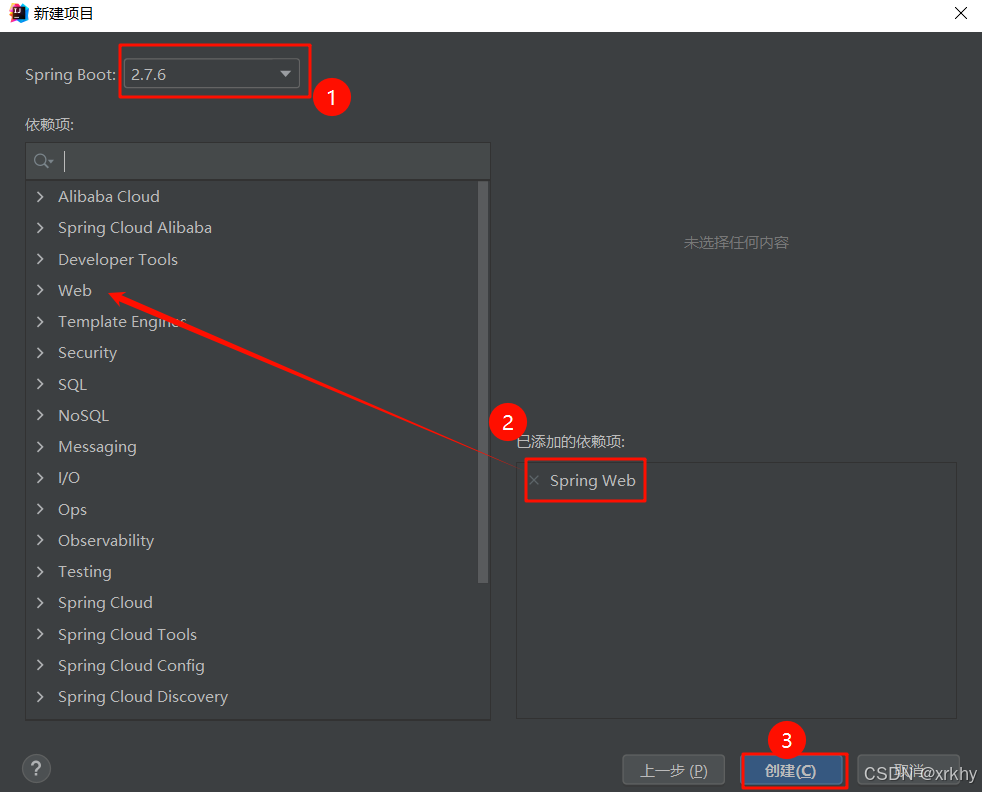Click the IntelliJ IDEA title bar icon
The image size is (982, 792).
click(x=19, y=13)
